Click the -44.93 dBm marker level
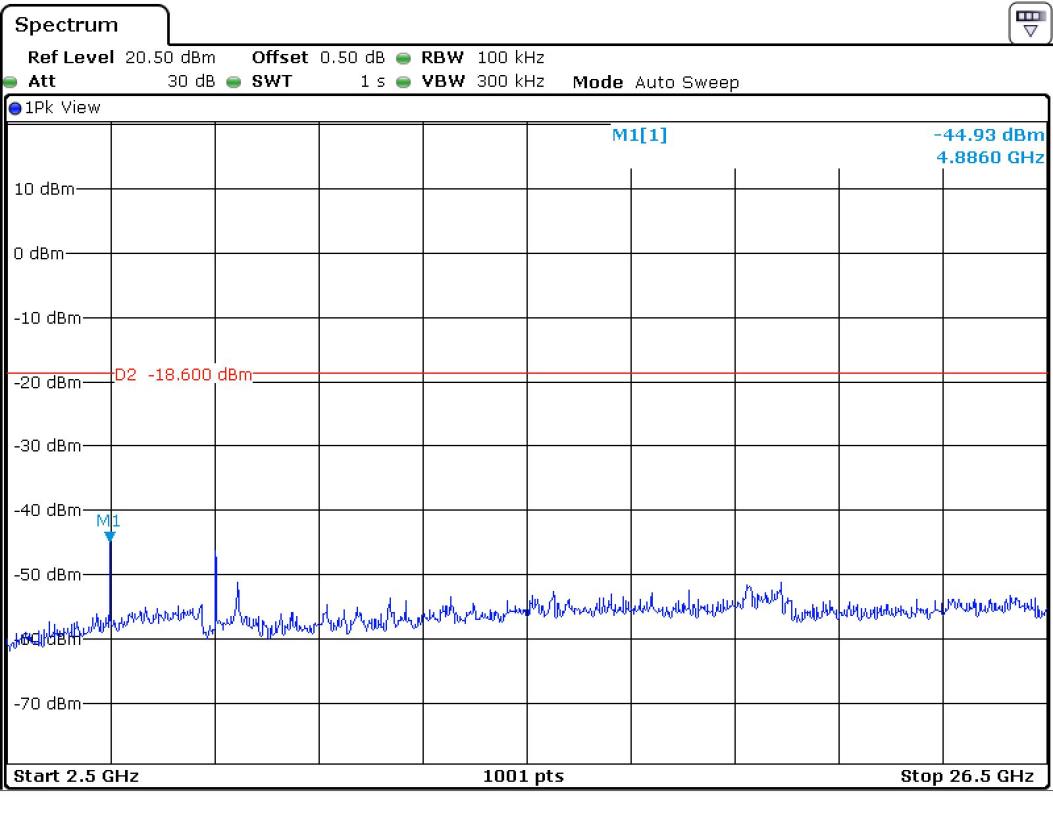 (x=989, y=134)
